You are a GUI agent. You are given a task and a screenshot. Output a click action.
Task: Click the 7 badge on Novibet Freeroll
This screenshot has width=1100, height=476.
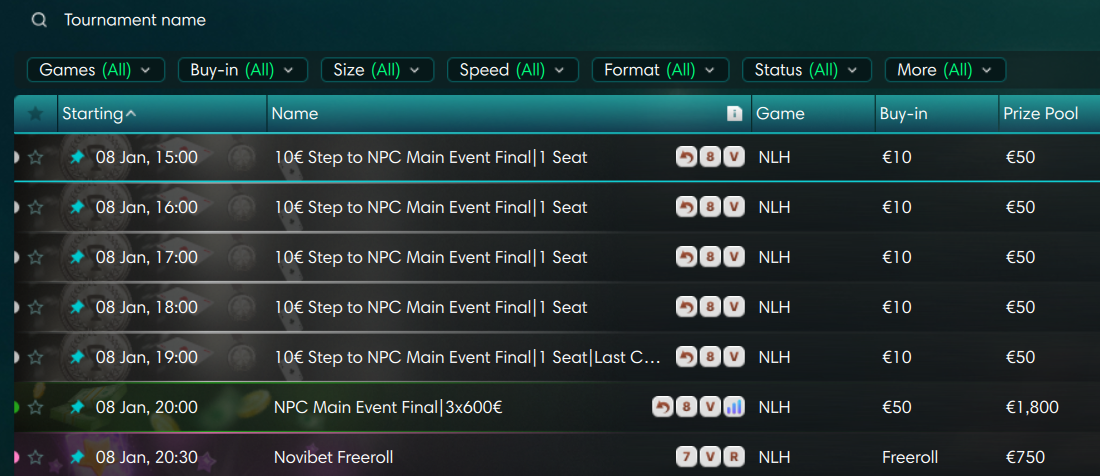tap(686, 457)
